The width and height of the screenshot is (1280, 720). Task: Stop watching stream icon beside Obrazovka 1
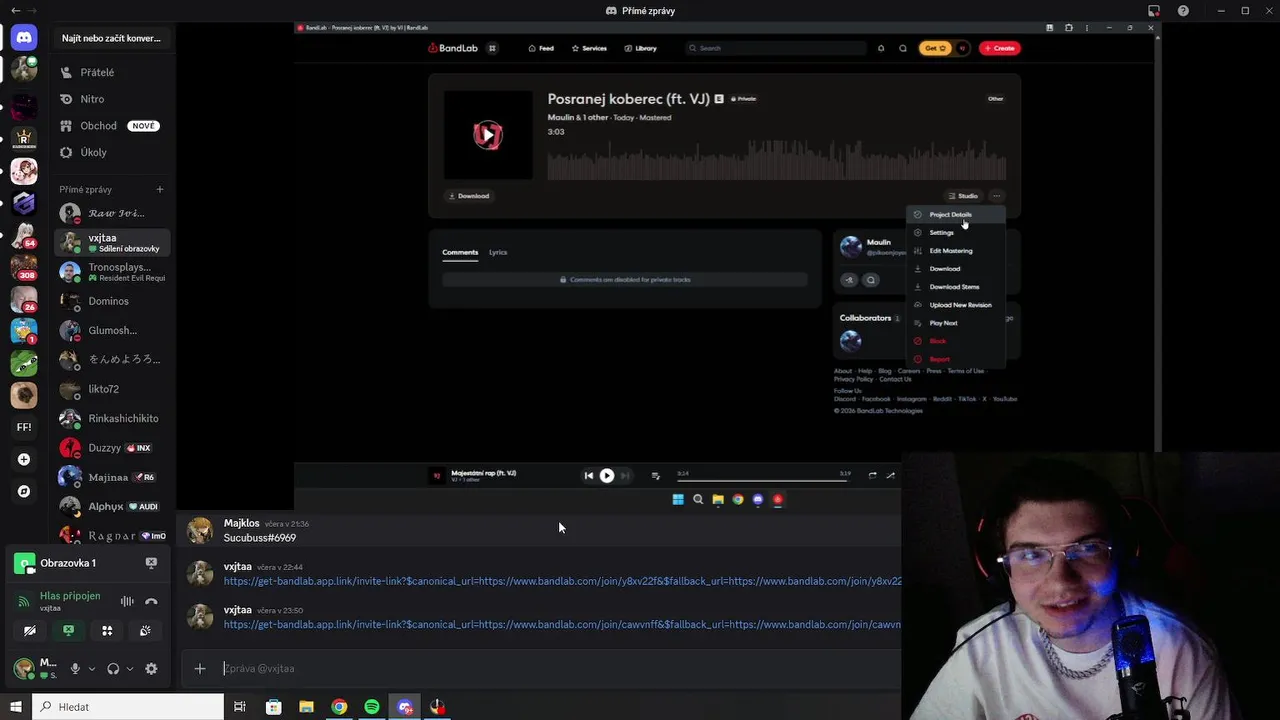(x=151, y=563)
